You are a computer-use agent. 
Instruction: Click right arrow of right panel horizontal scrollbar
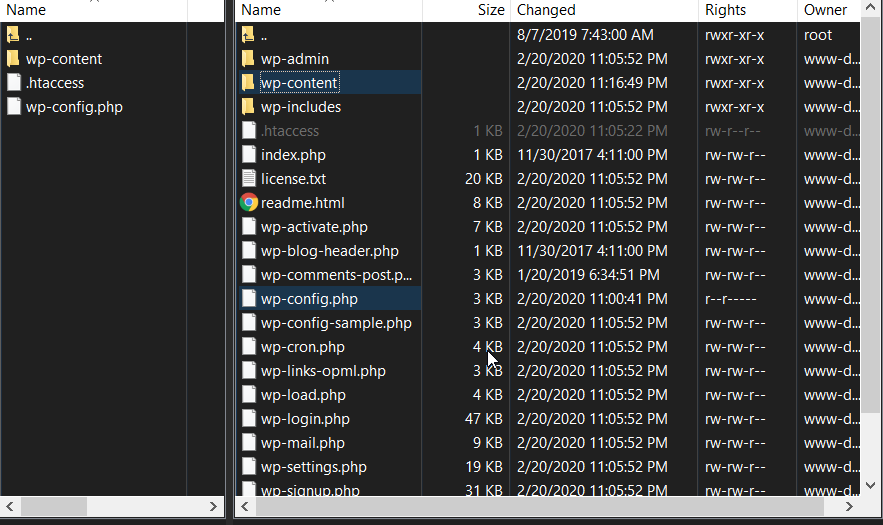[x=849, y=506]
